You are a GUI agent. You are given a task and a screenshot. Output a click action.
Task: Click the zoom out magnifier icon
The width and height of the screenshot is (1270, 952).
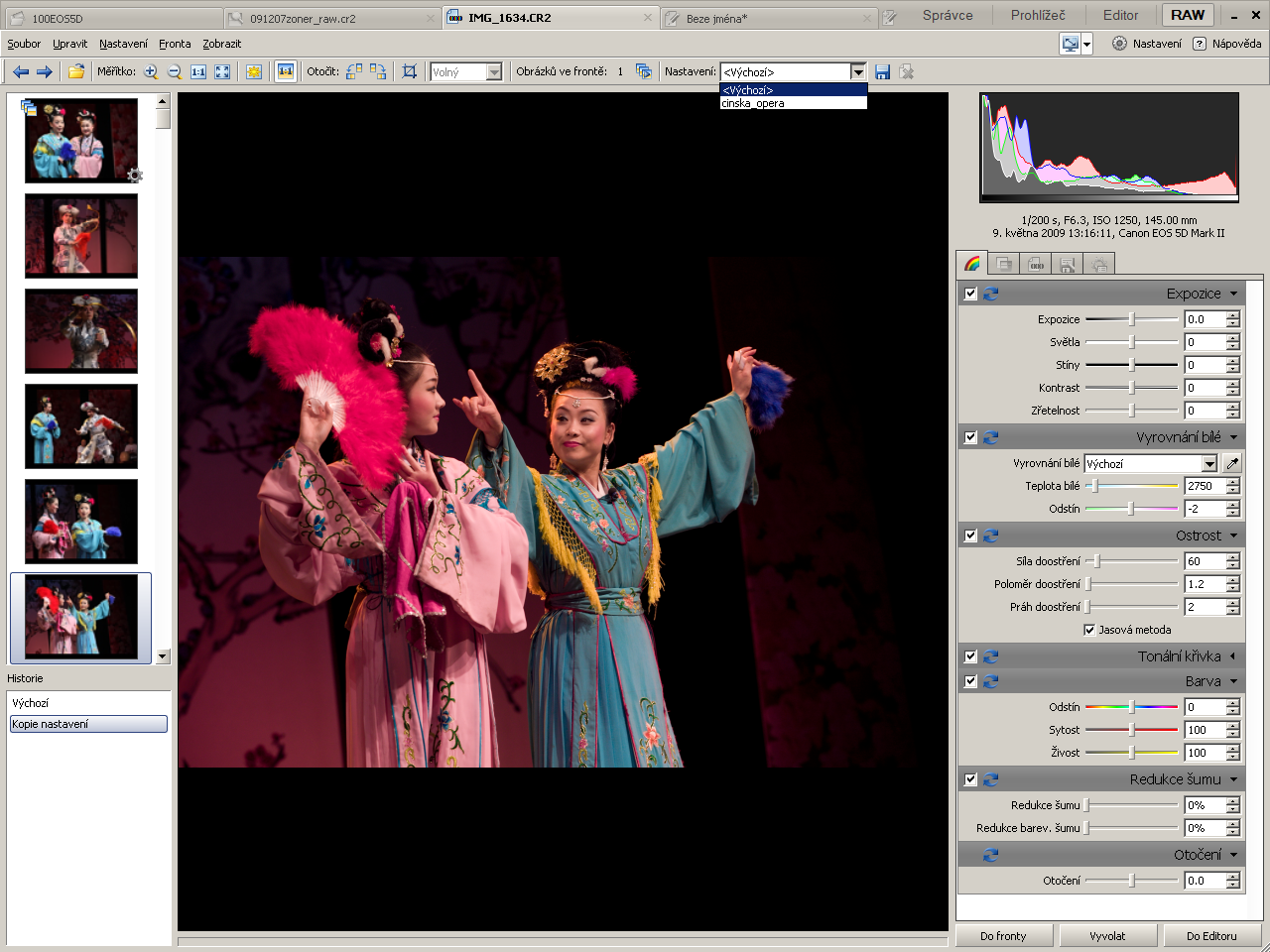tap(175, 71)
